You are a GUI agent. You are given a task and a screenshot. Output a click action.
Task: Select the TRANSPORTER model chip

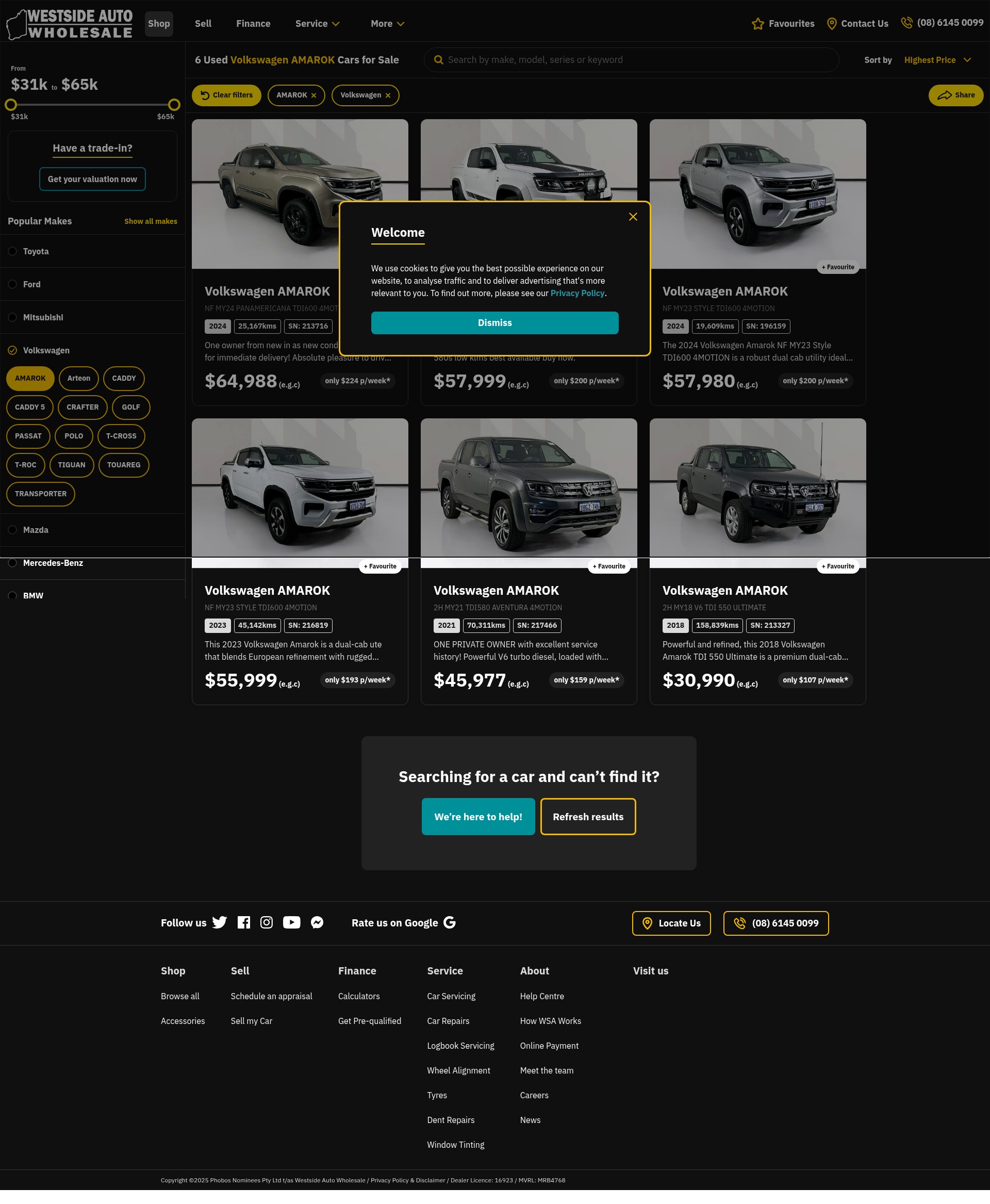coord(41,494)
